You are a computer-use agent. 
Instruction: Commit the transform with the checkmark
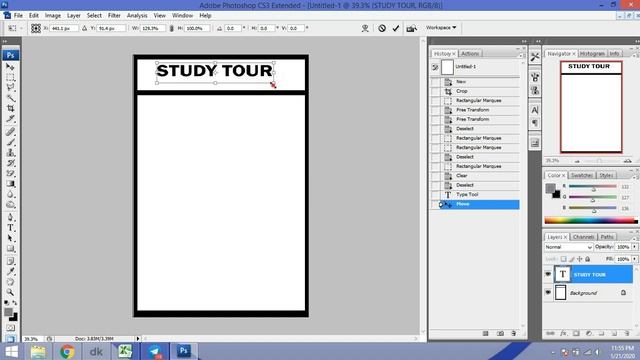click(396, 28)
